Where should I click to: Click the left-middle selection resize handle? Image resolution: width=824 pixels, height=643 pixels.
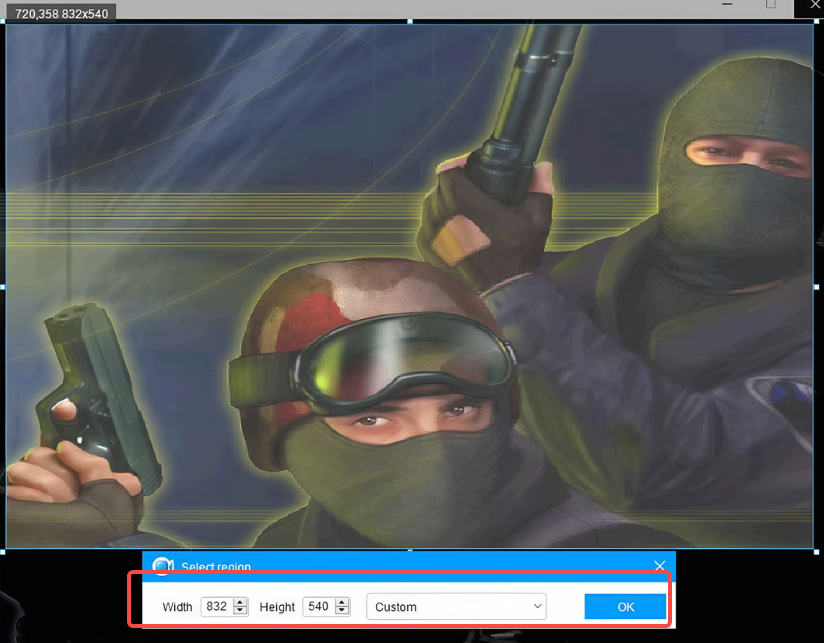3,287
